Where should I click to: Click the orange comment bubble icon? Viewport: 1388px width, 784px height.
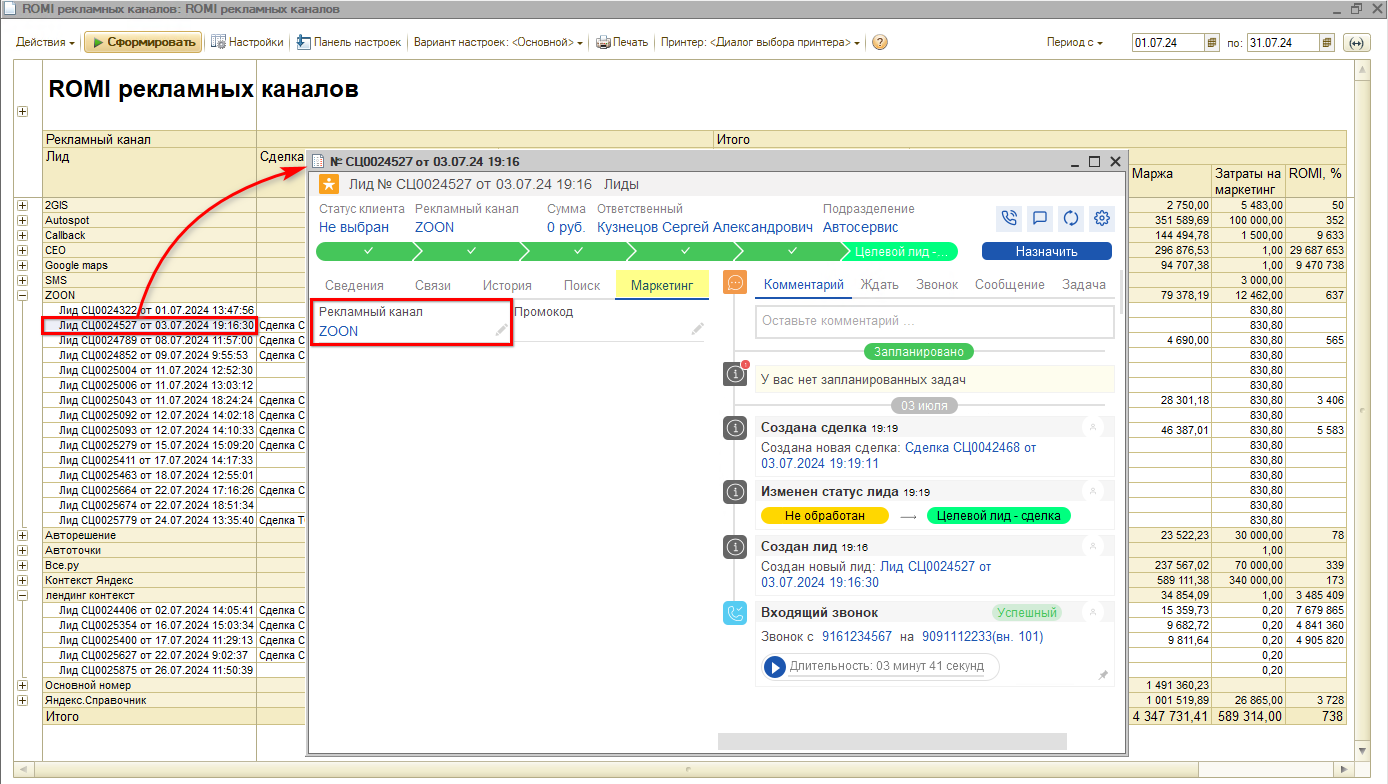point(735,283)
